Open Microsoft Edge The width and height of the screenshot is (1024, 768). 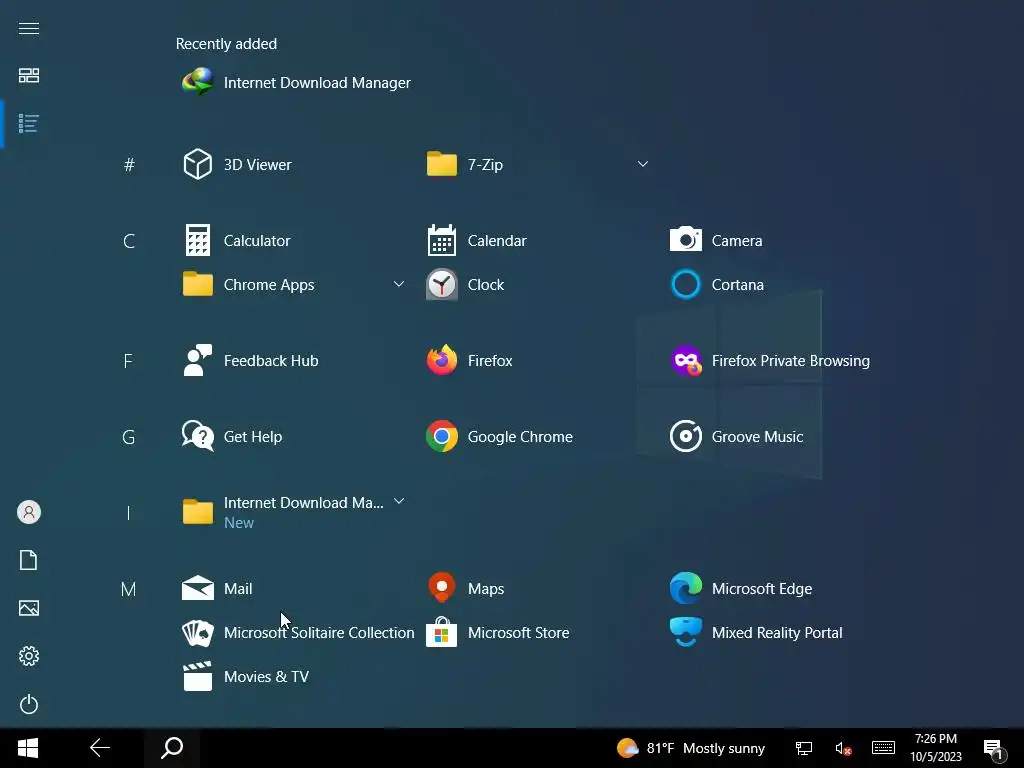pyautogui.click(x=741, y=589)
